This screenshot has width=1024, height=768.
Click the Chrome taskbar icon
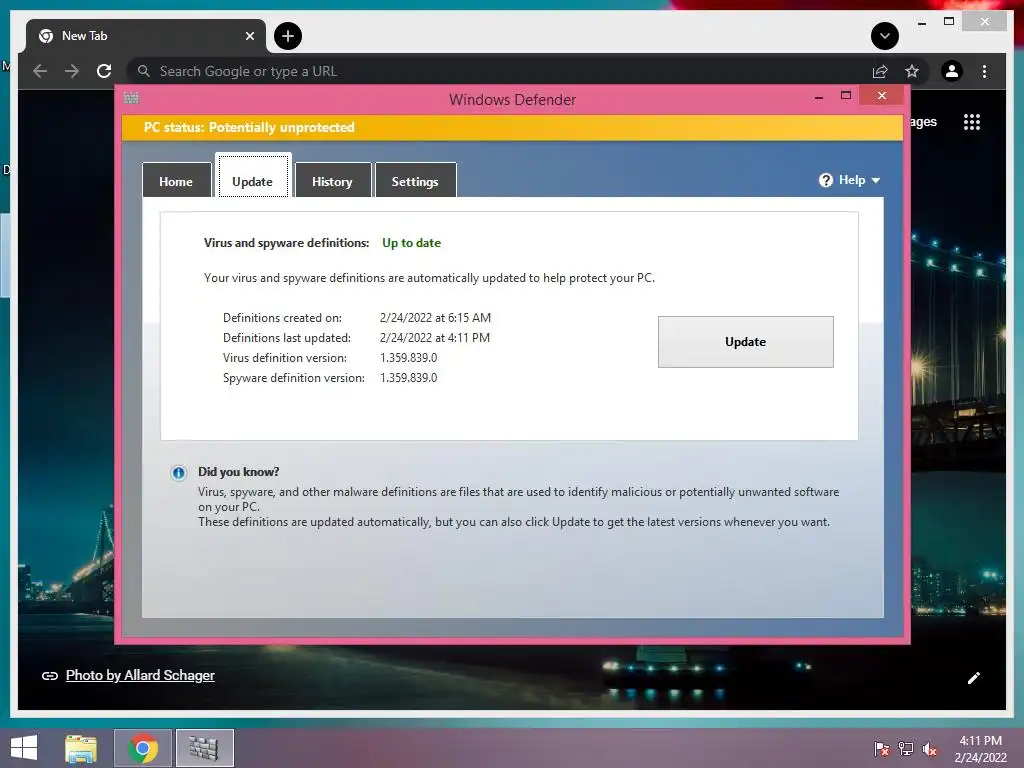143,748
